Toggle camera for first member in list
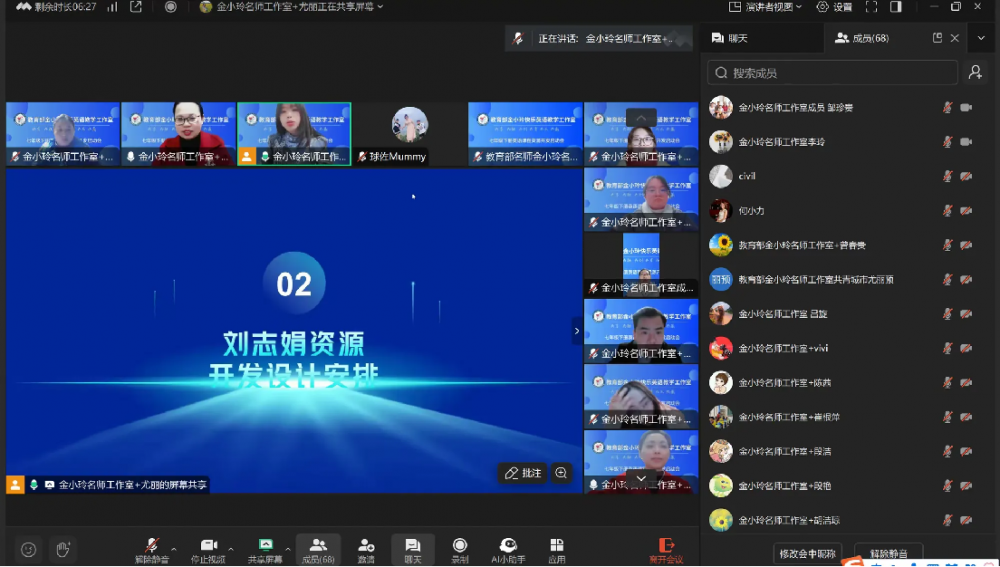1000x567 pixels. [967, 107]
